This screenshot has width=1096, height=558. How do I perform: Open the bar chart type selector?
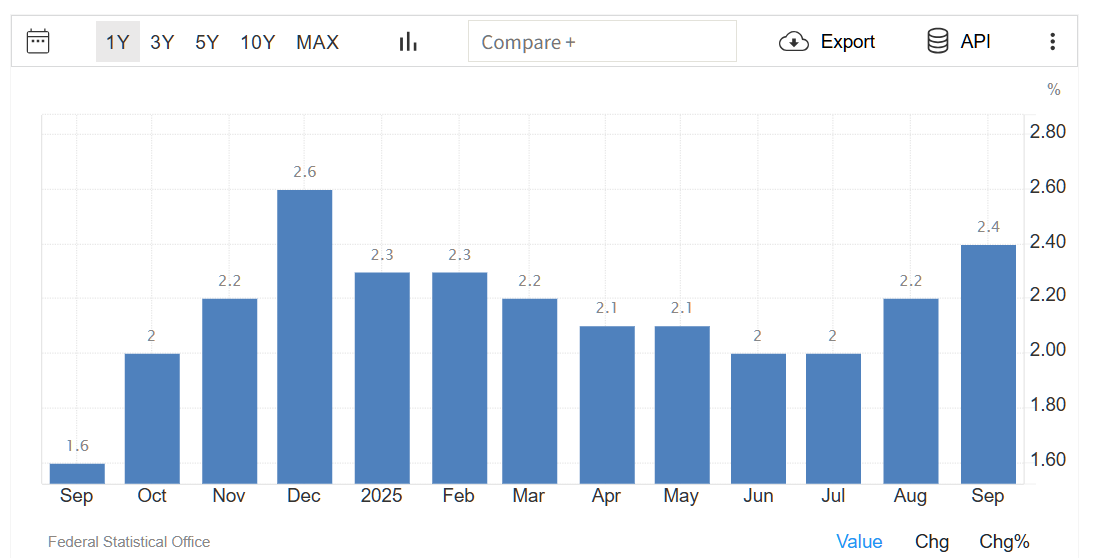(x=408, y=41)
